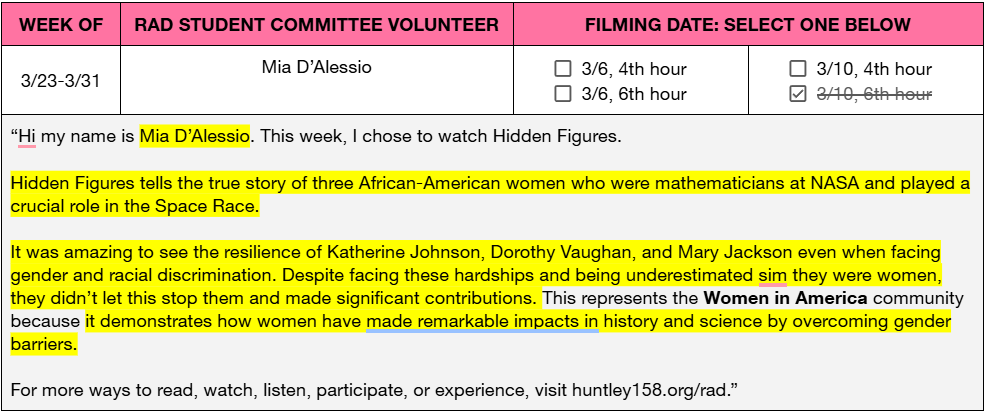The width and height of the screenshot is (985, 412).
Task: Check the 3/6, 4th hour checkbox
Action: pos(563,70)
